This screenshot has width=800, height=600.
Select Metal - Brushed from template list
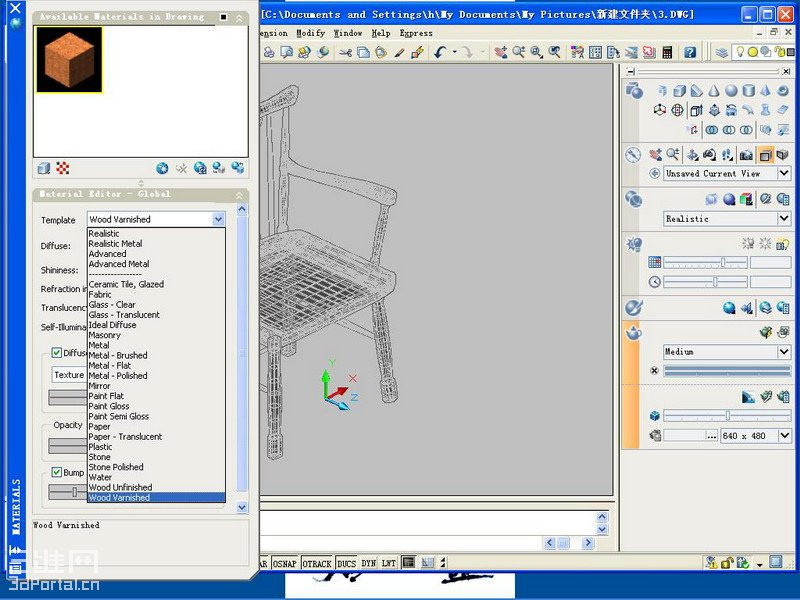118,355
